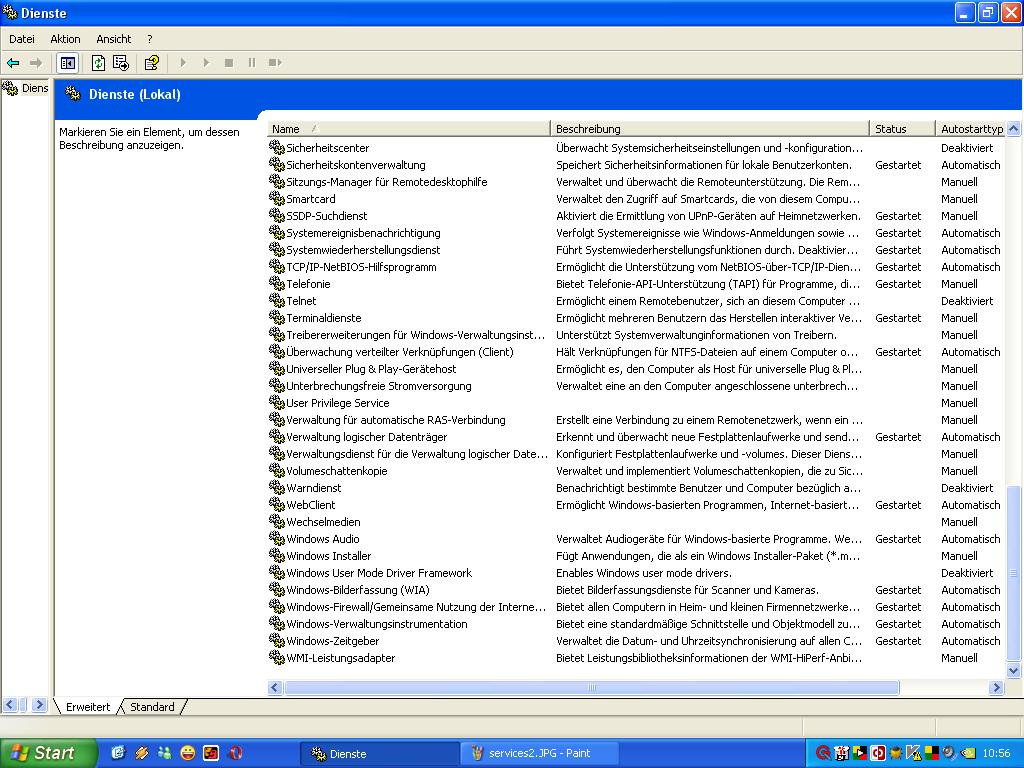The width and height of the screenshot is (1024, 768).
Task: Select the SSDP-Suchdienst service row
Action: click(x=635, y=216)
